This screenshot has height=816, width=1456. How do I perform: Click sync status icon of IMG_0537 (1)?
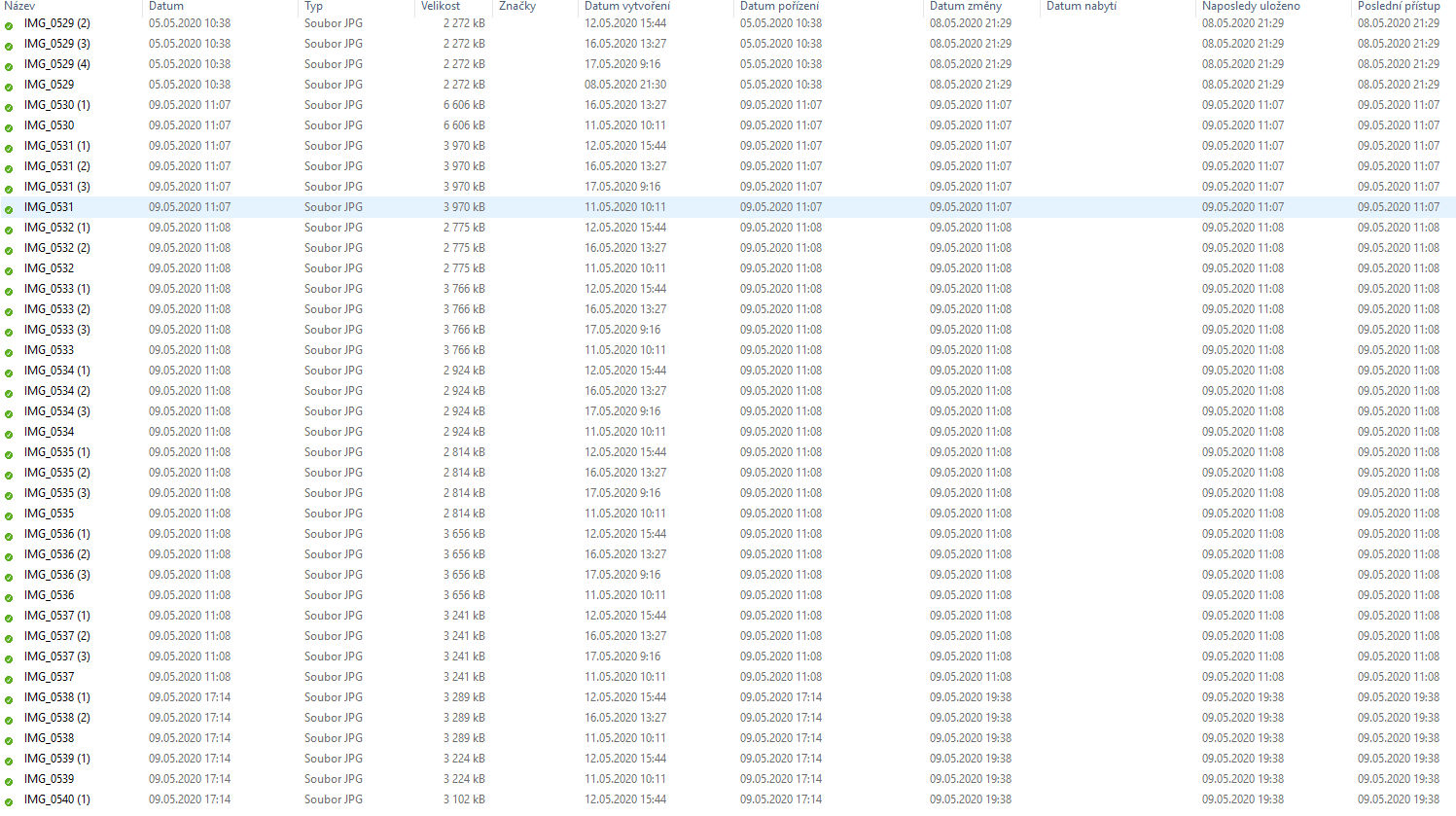pos(9,617)
